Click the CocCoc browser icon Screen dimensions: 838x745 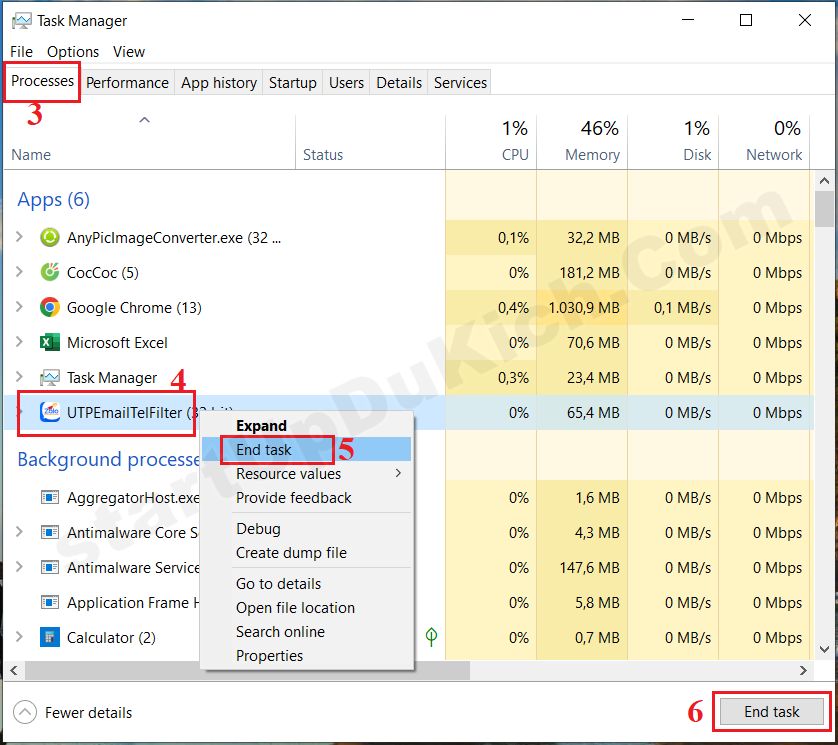[x=50, y=273]
